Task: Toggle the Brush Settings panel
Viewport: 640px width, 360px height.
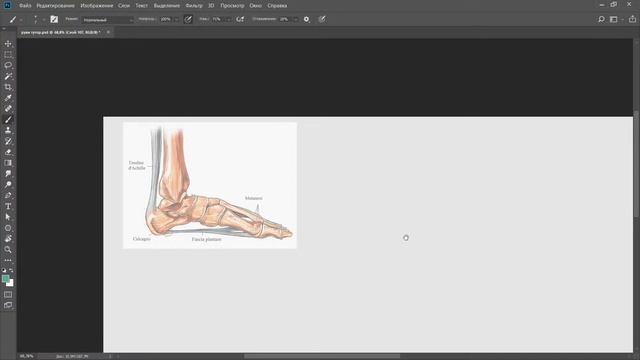Action: [54, 19]
